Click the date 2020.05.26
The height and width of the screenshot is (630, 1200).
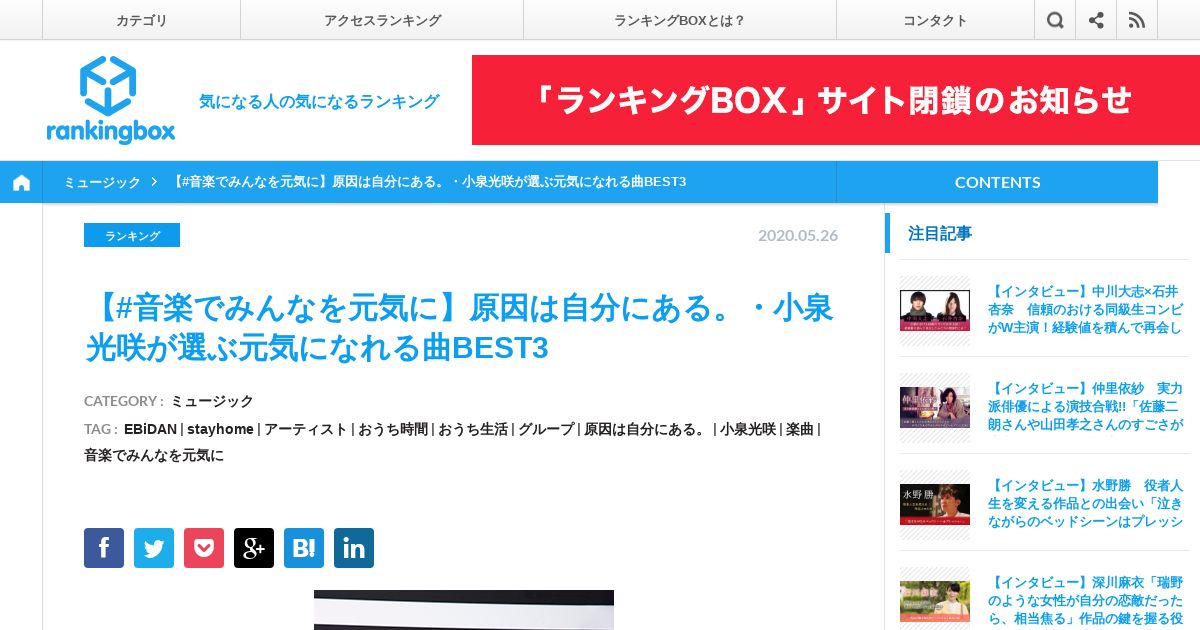point(798,235)
